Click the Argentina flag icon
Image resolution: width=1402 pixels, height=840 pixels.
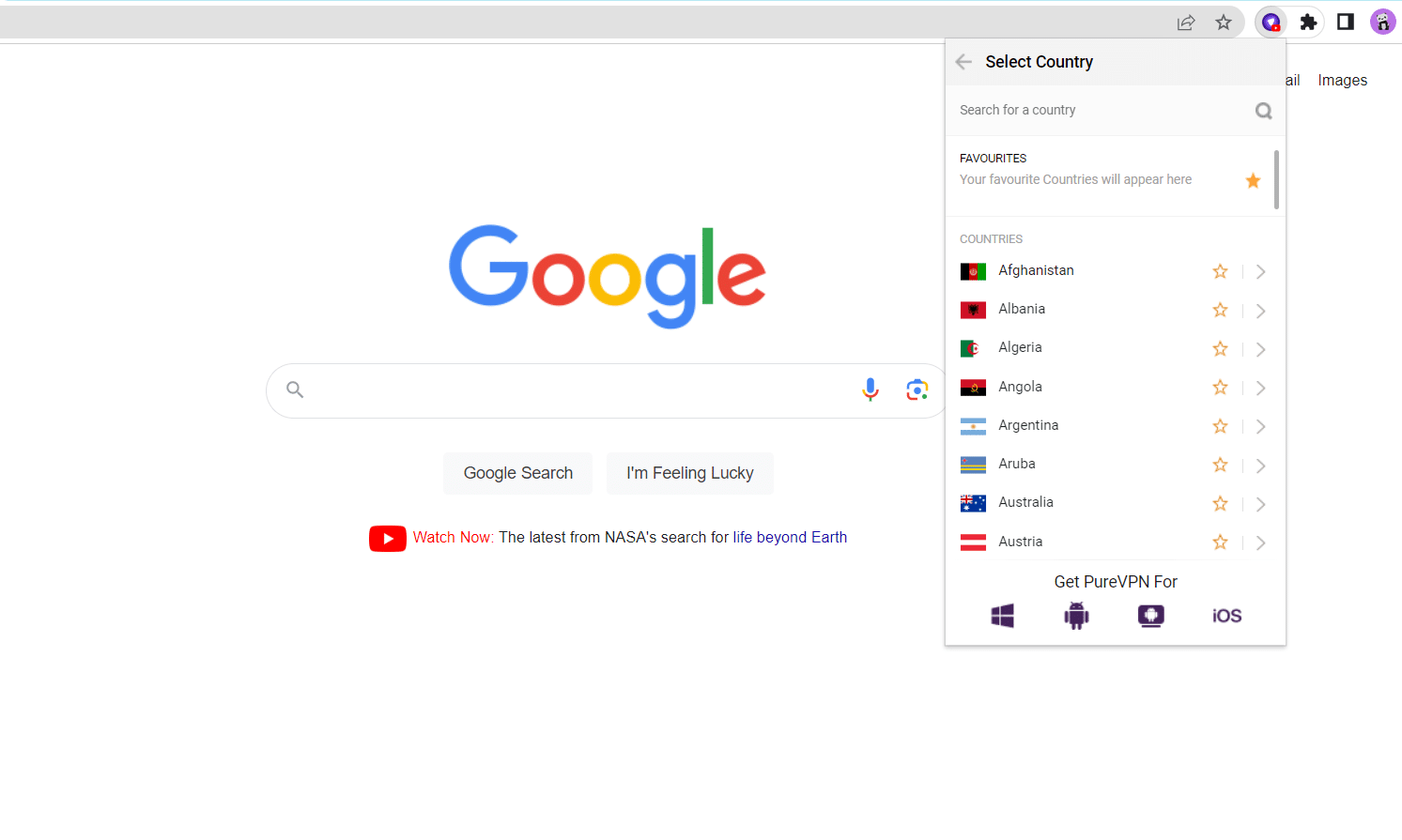973,427
